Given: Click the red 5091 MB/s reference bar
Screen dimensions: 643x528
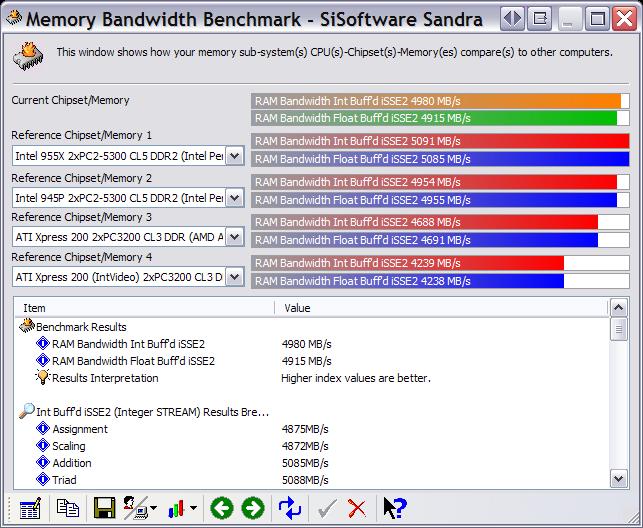Looking at the screenshot, I should click(x=440, y=141).
